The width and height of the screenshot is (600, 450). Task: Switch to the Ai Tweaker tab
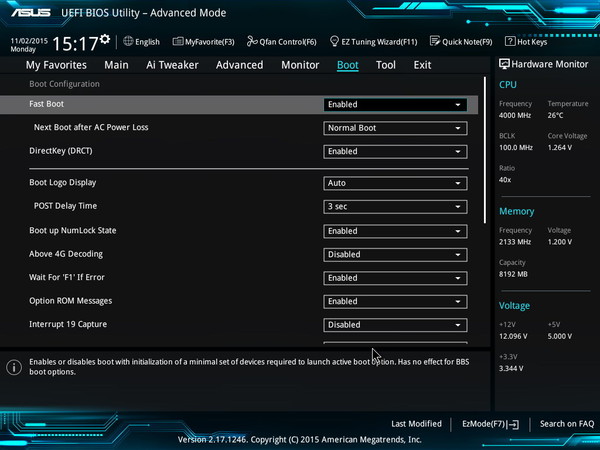[x=172, y=65]
